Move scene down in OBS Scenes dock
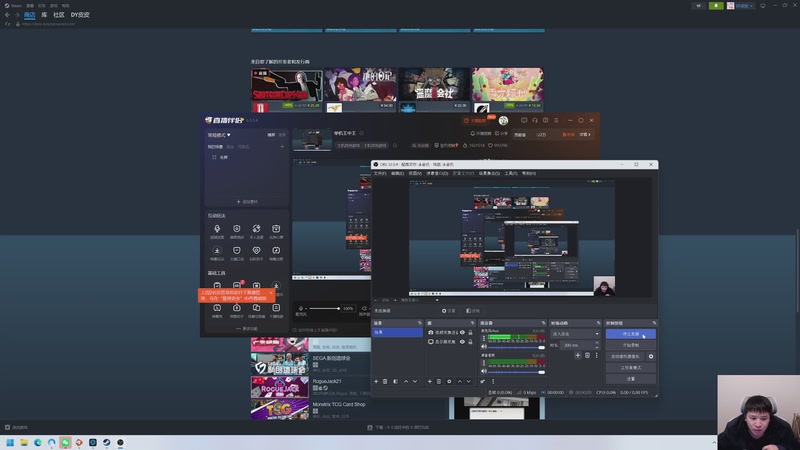Screen dimensions: 800x450 pyautogui.click(x=415, y=381)
